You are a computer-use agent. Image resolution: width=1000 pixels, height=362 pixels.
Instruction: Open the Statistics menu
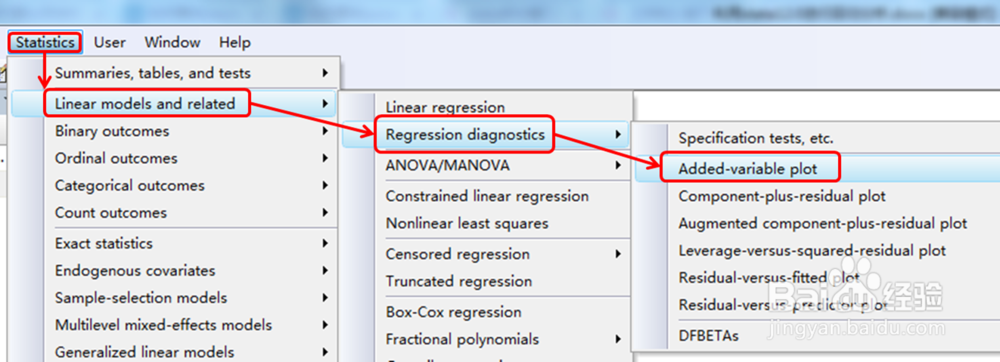point(45,43)
